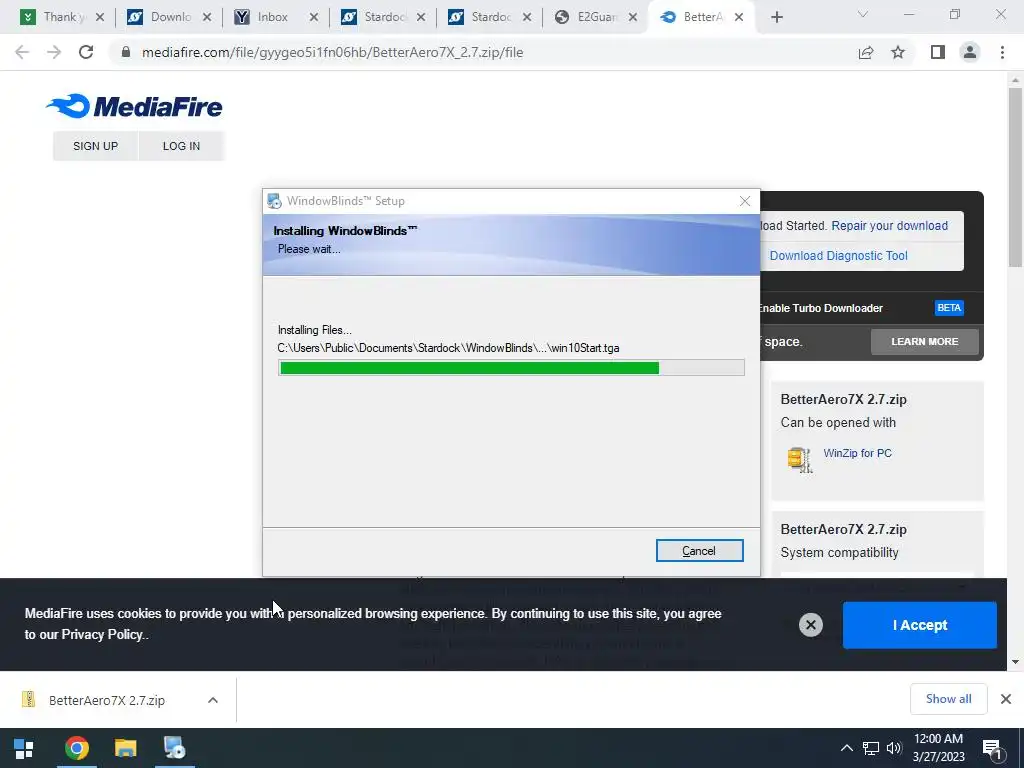Open the Chrome profile avatar
The image size is (1024, 768).
coord(970,52)
